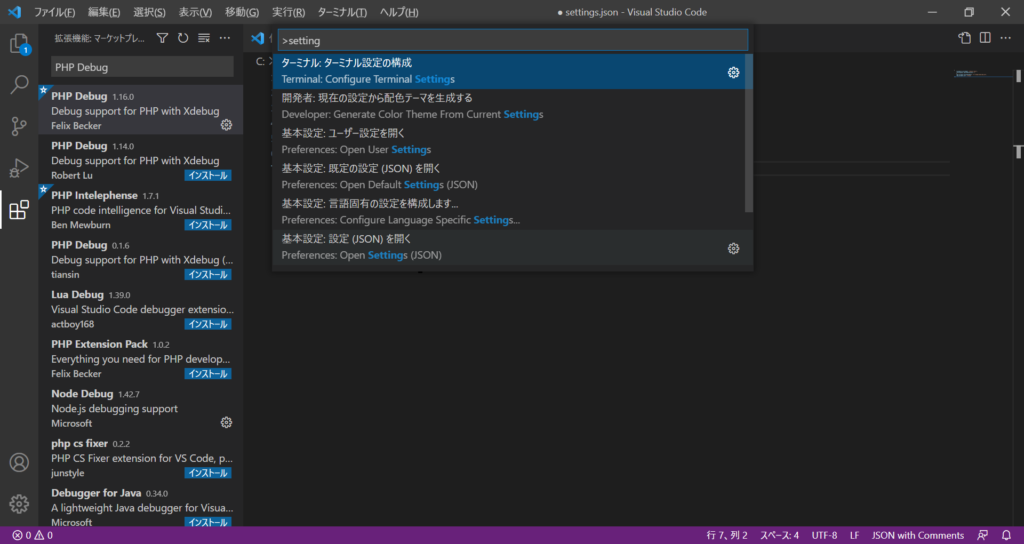Open the Accounts icon in activity bar

pyautogui.click(x=19, y=462)
